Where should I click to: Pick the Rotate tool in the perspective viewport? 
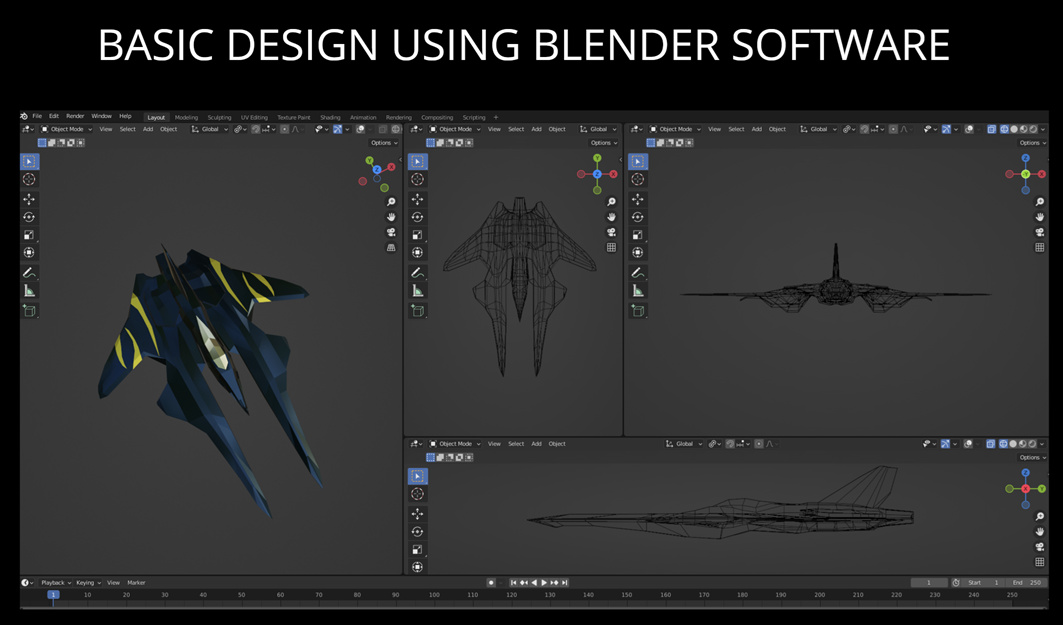tap(29, 217)
